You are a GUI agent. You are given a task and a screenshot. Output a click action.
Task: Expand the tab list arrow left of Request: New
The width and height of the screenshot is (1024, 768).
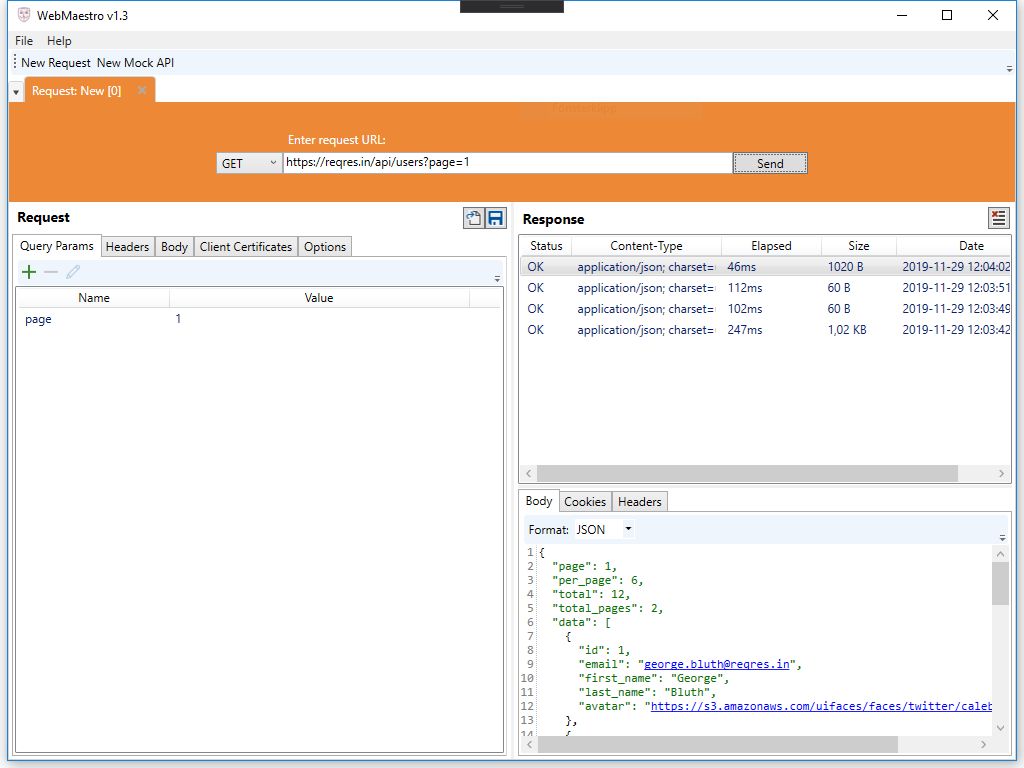15,89
